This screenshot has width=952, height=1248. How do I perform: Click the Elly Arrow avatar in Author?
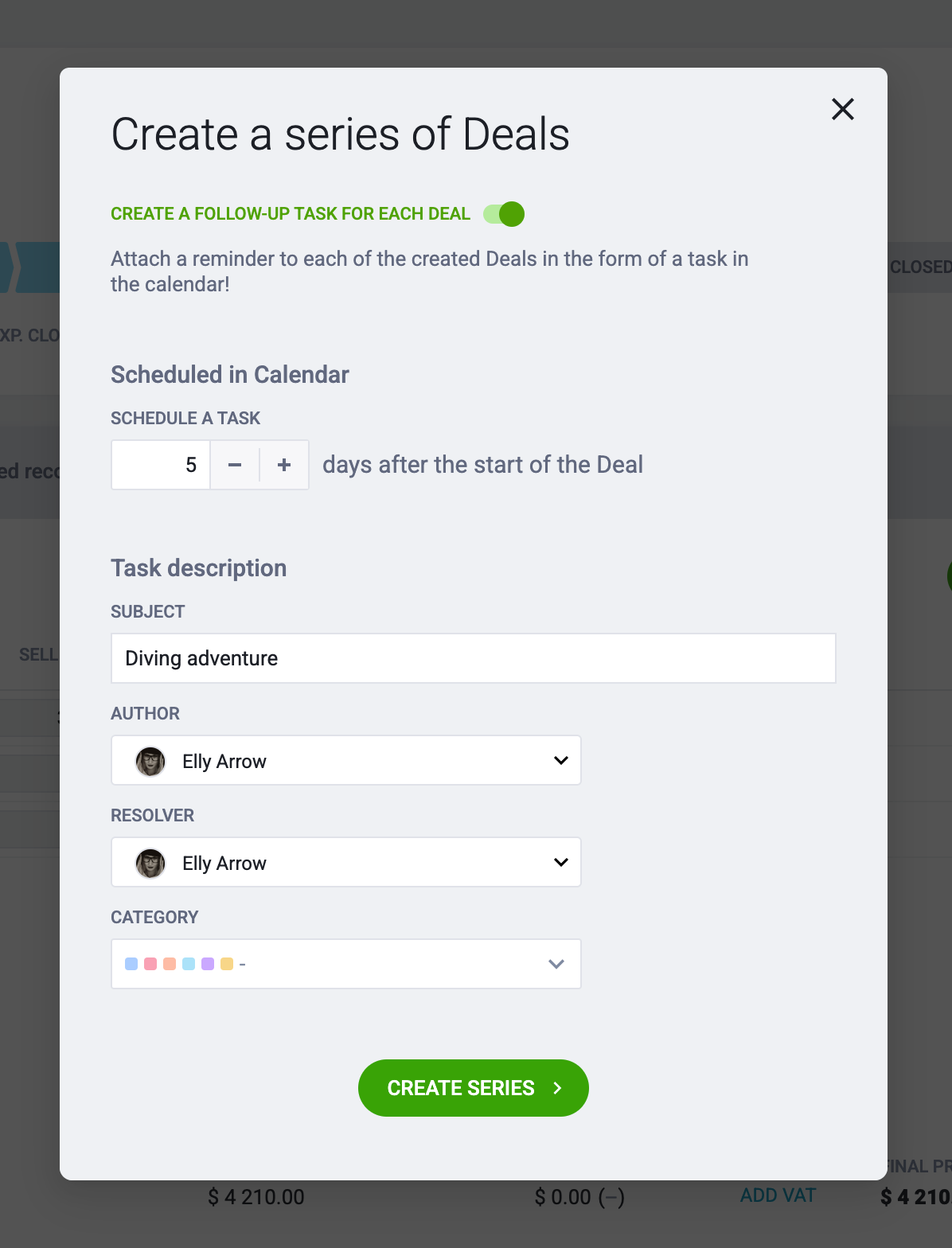click(x=150, y=762)
